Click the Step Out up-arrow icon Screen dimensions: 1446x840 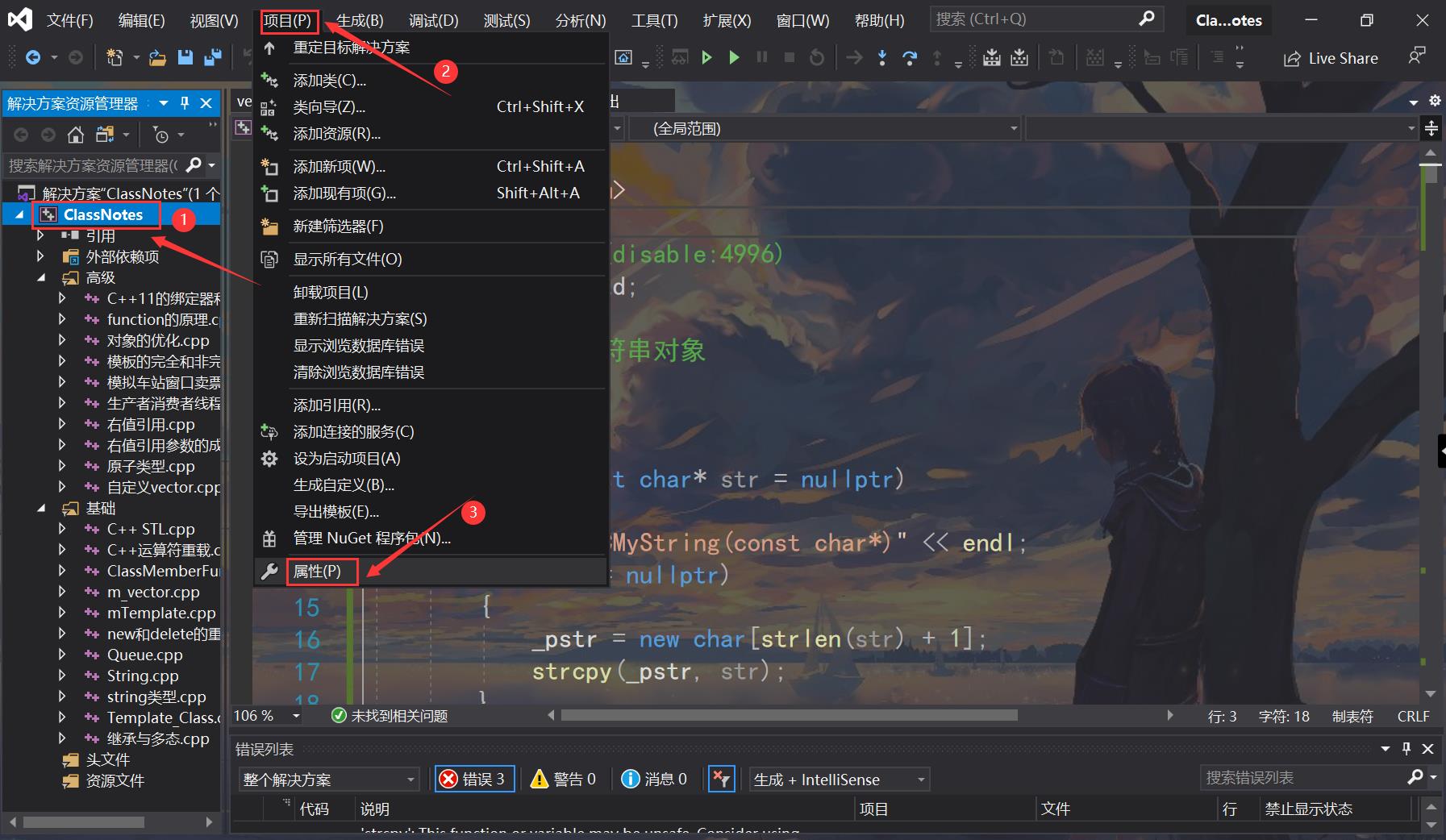[x=937, y=57]
